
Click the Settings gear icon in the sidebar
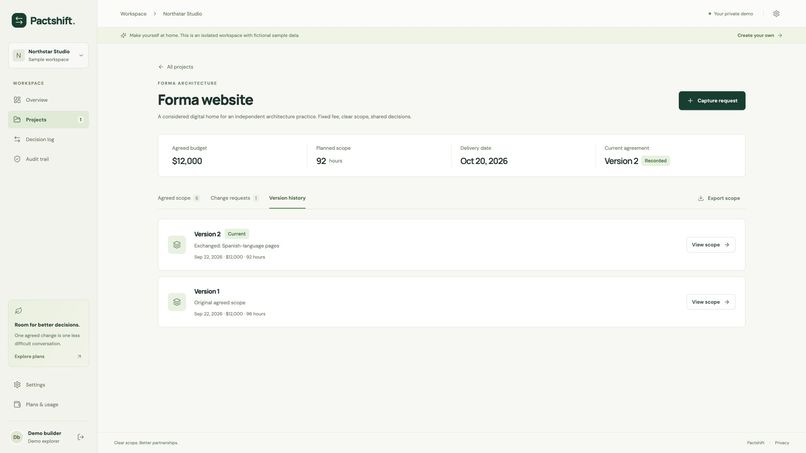(x=17, y=385)
